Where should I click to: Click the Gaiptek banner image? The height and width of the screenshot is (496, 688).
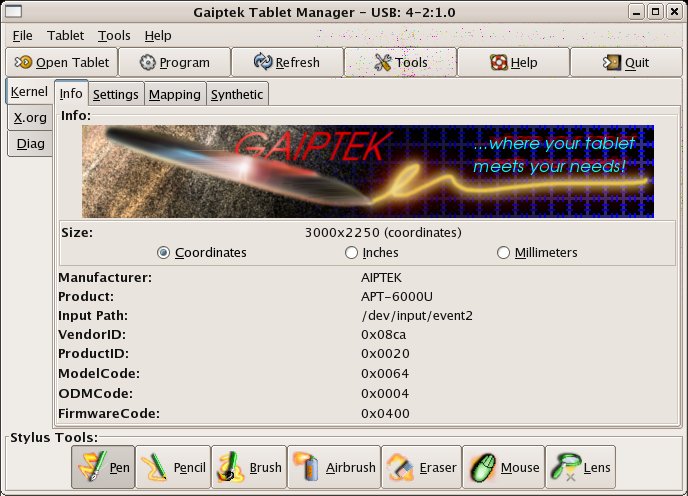368,172
